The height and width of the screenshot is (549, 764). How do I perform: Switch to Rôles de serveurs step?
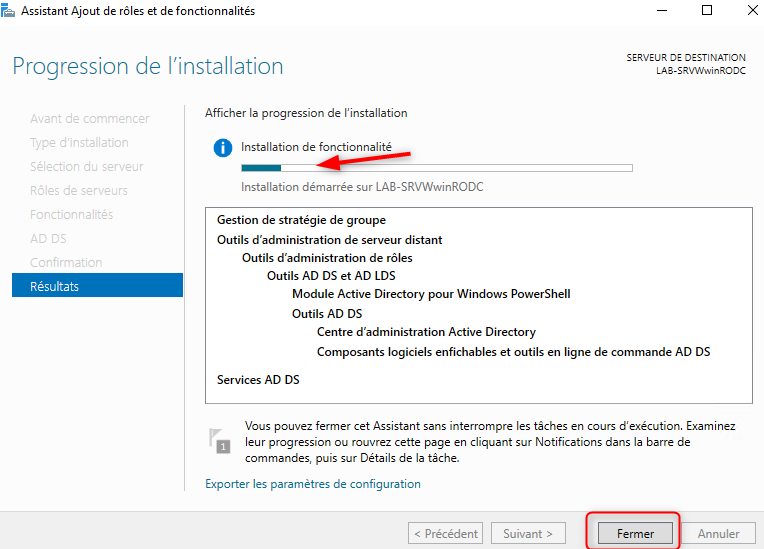click(78, 190)
